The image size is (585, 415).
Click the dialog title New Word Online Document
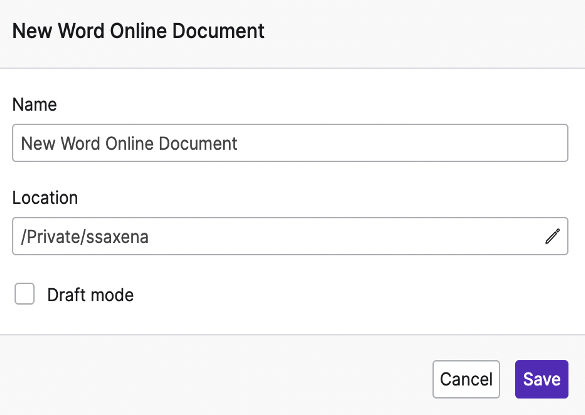click(138, 31)
